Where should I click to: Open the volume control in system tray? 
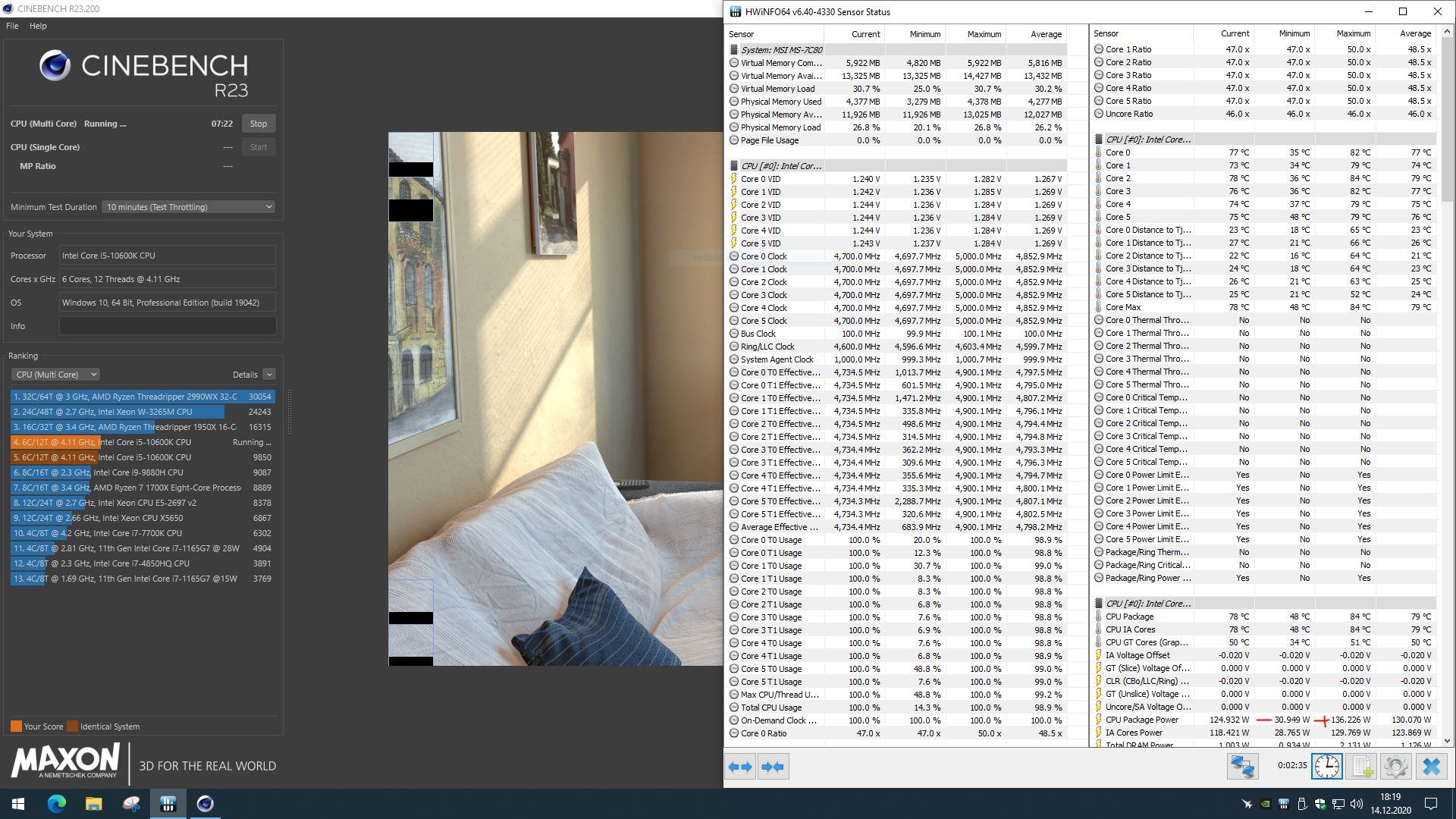click(x=1357, y=804)
